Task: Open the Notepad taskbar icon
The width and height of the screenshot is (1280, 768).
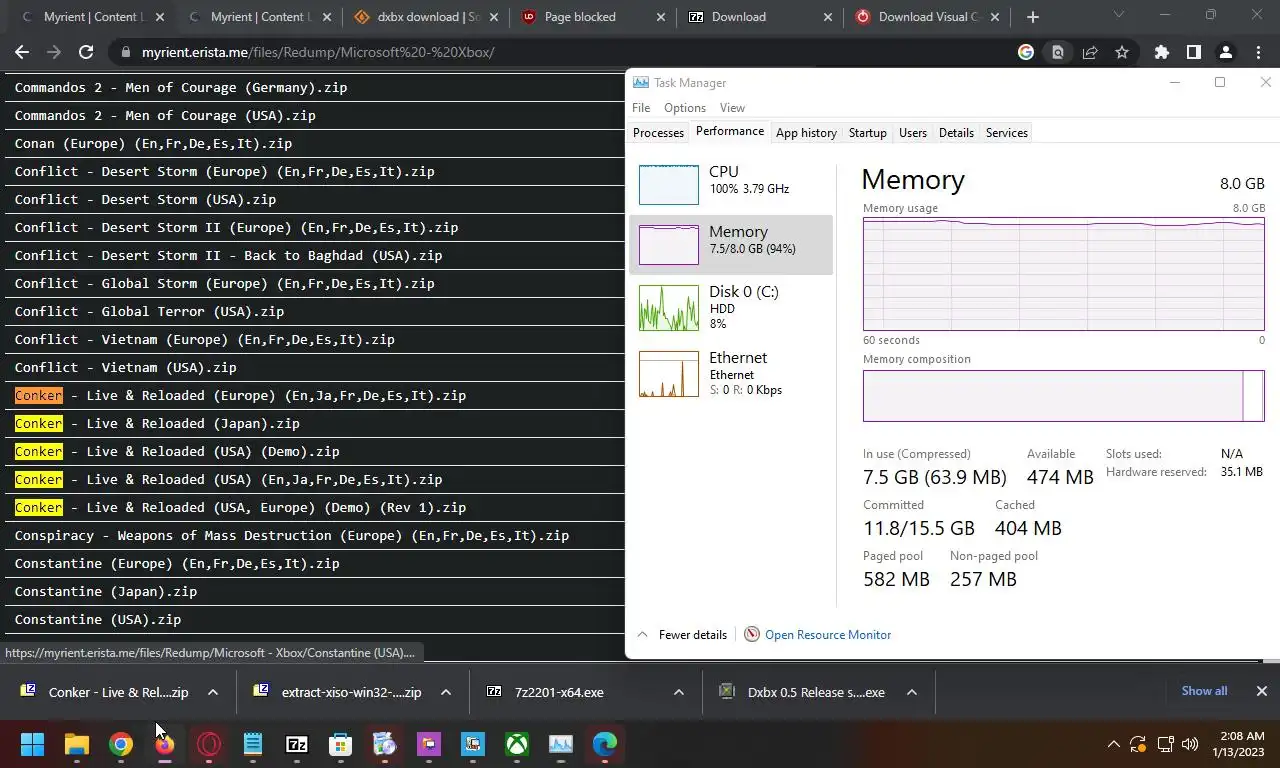Action: (253, 744)
